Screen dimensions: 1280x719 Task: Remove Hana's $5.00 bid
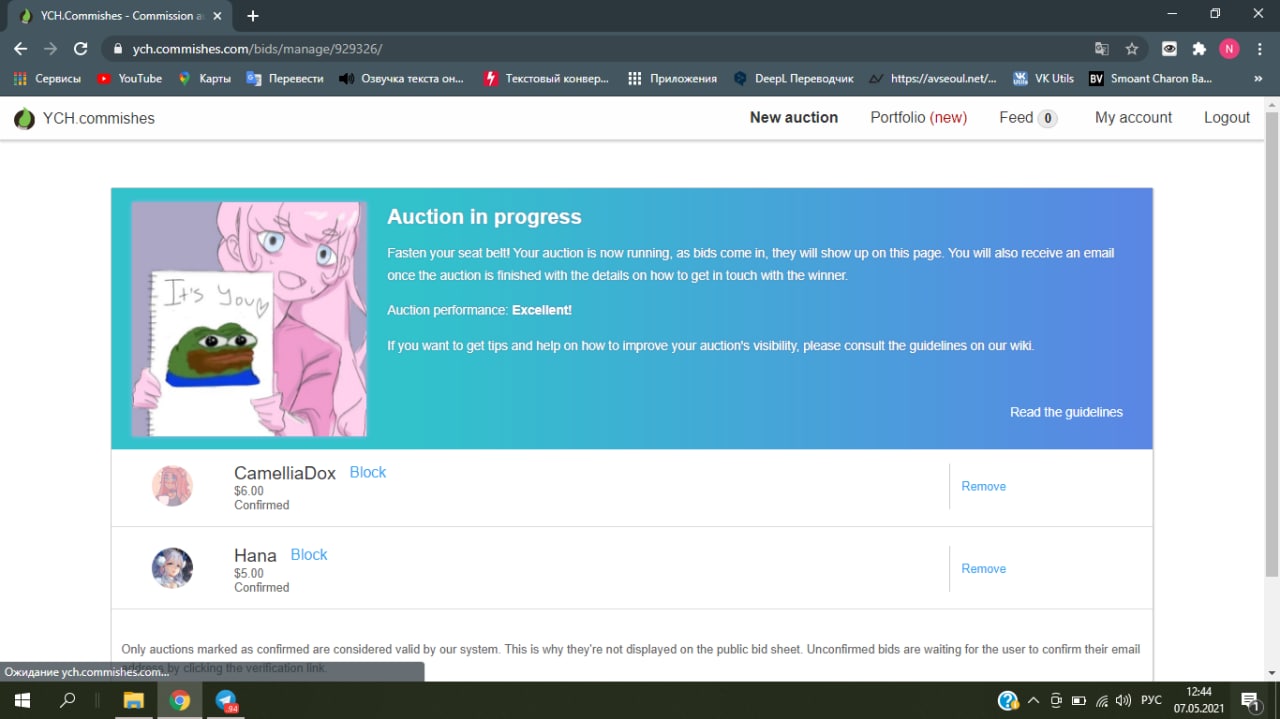coord(983,568)
